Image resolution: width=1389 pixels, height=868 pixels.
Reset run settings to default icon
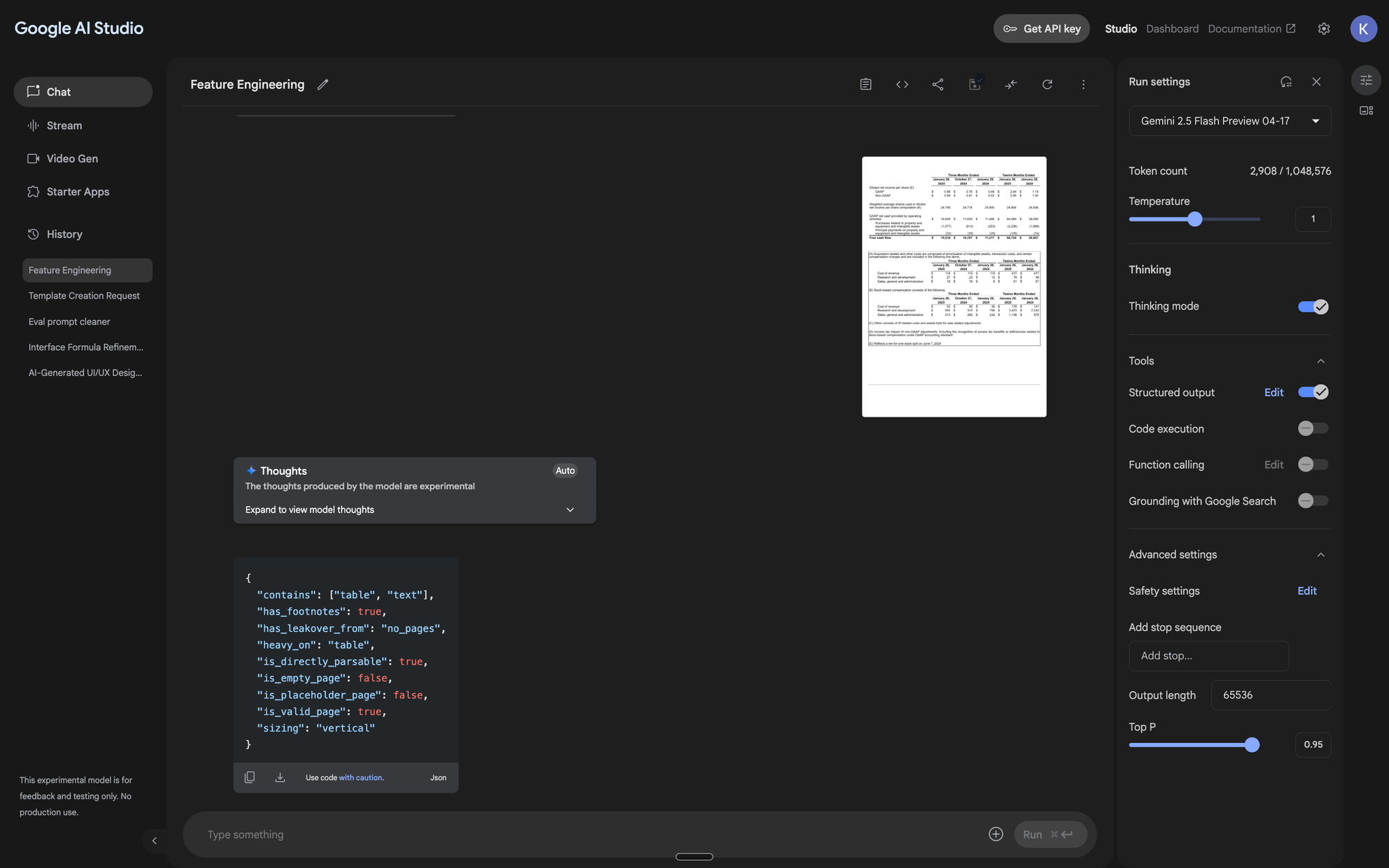tap(1286, 81)
